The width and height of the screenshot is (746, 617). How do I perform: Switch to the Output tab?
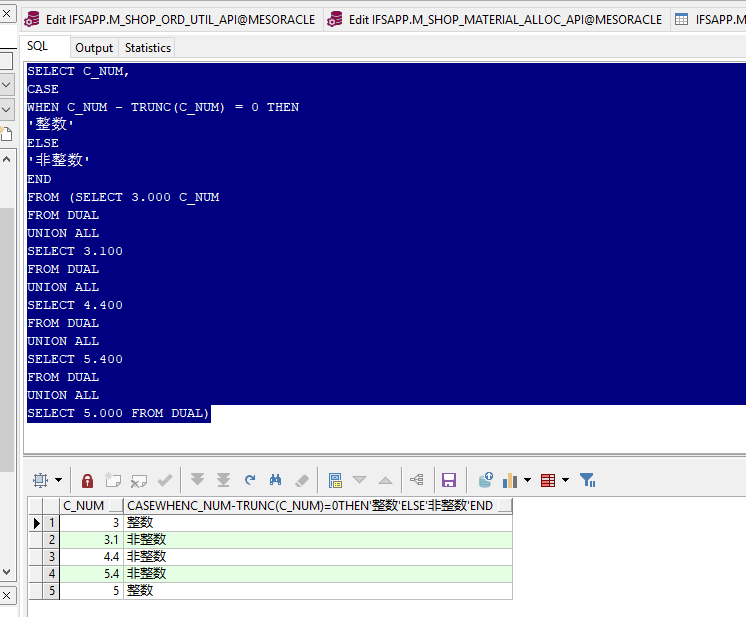click(x=94, y=48)
